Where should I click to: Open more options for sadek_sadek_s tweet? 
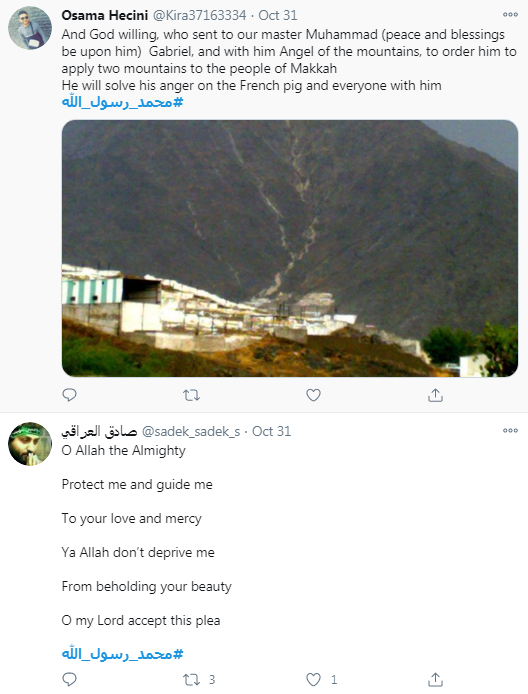[510, 430]
